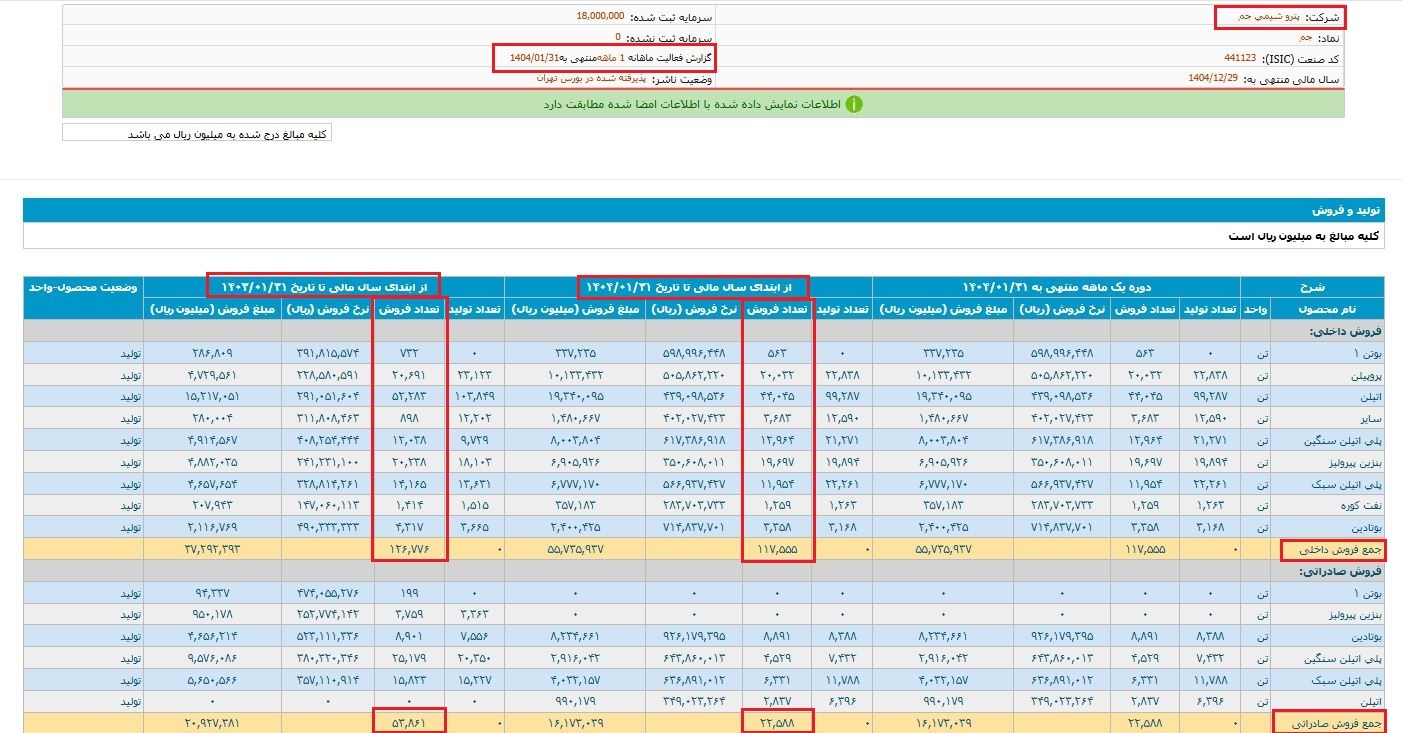Click header از ابتدای سال مالی تا تاریخ ۱۴۰۳/۰۱/۳۱
Screen dimensions: 1402x733
tap(324, 286)
